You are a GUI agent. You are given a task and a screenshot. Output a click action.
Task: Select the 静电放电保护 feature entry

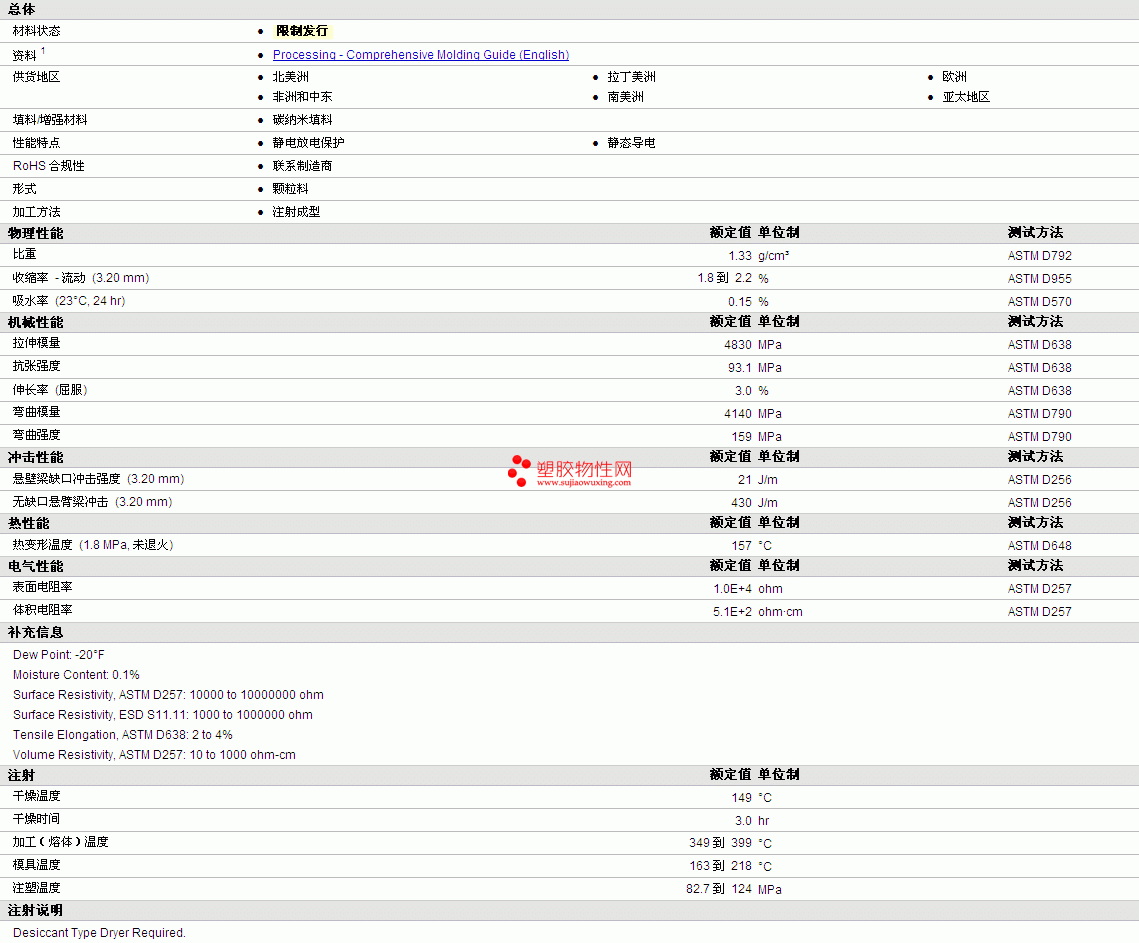pos(308,142)
